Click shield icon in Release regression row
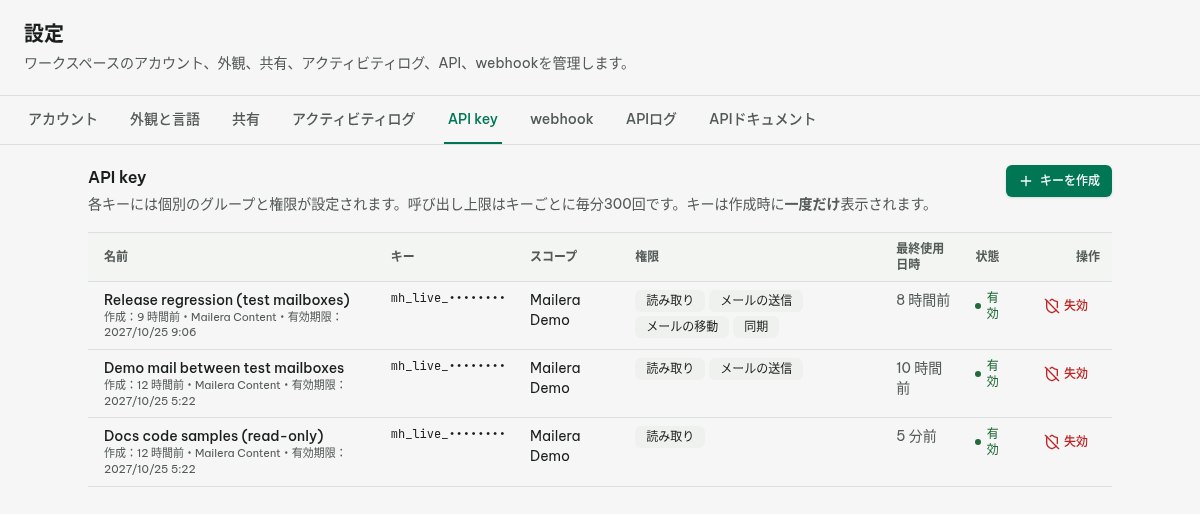 1051,305
